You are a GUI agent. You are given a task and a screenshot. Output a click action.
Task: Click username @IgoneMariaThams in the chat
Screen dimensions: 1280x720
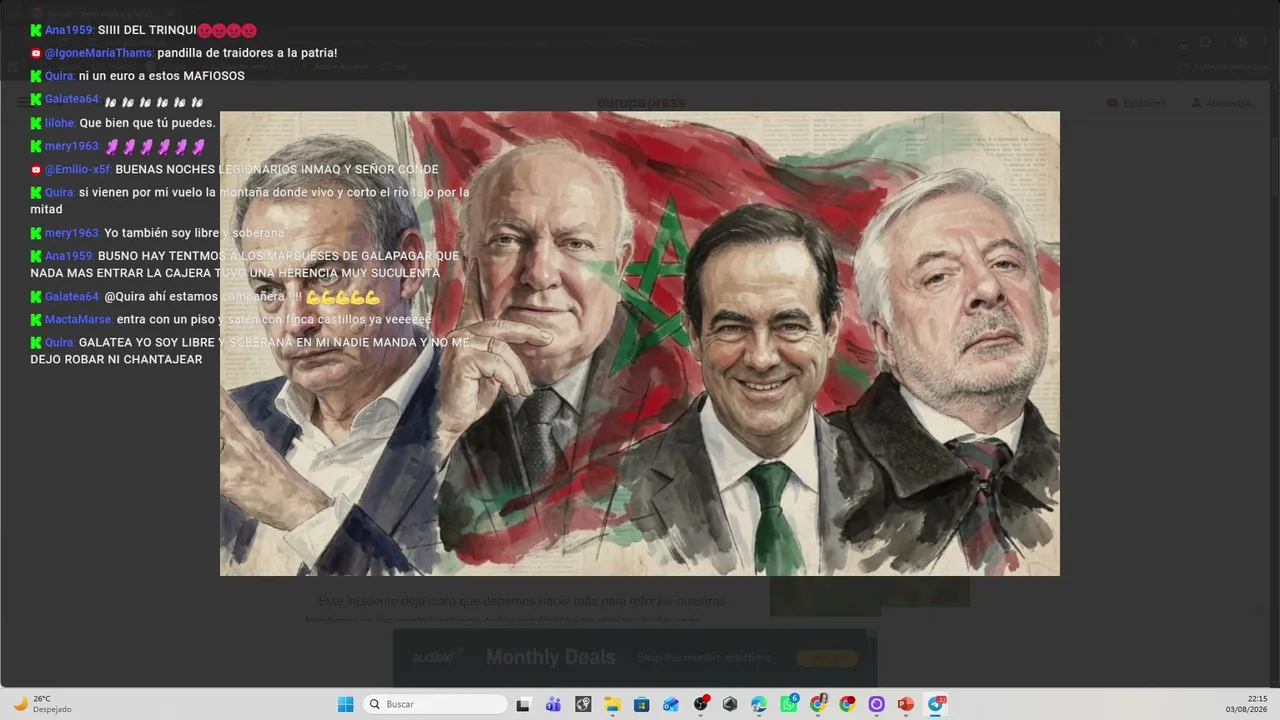tap(99, 53)
